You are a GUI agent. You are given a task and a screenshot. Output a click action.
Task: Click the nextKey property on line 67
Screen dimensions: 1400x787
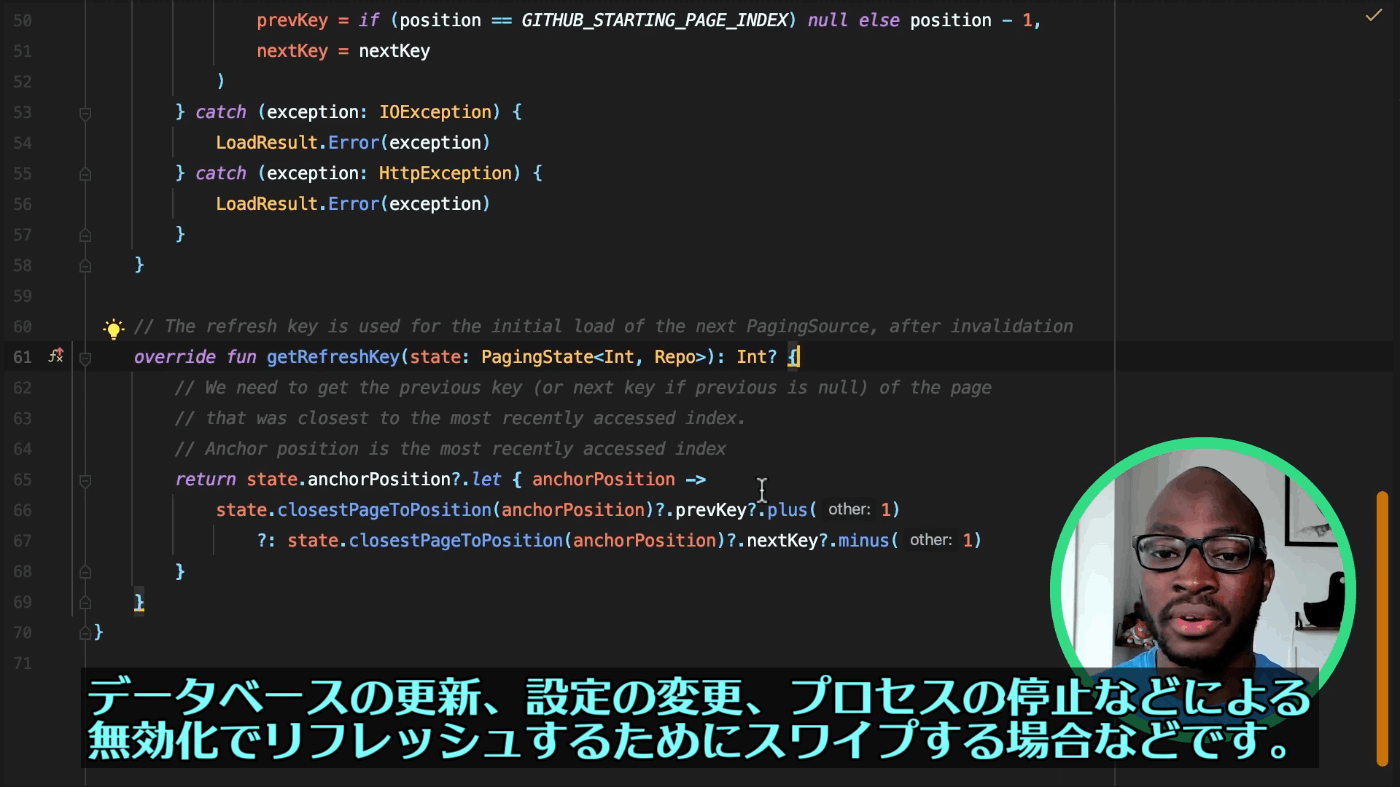pos(782,541)
